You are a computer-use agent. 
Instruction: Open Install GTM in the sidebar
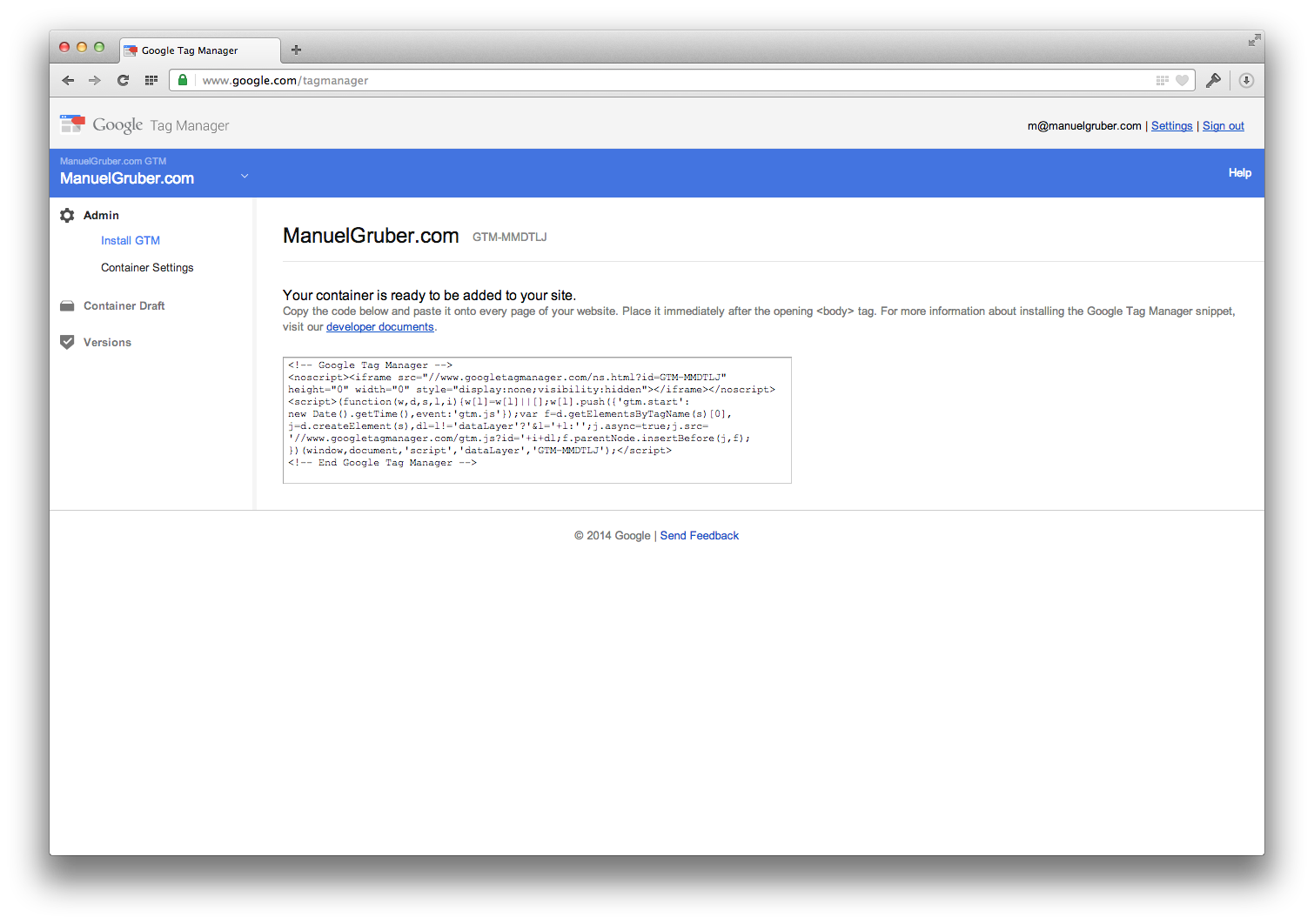[x=131, y=240]
